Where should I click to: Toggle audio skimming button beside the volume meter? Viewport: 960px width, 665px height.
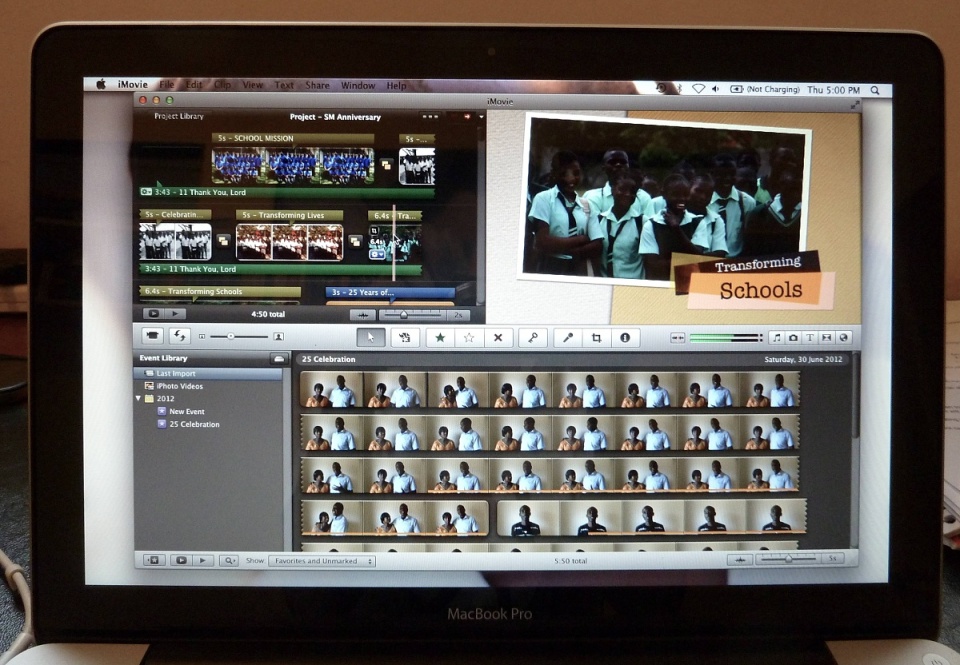coord(678,338)
